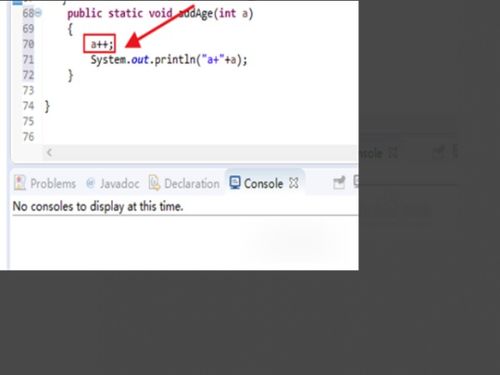Image resolution: width=500 pixels, height=375 pixels.
Task: Click the editor's left scroll arrow
Action: coord(49,153)
